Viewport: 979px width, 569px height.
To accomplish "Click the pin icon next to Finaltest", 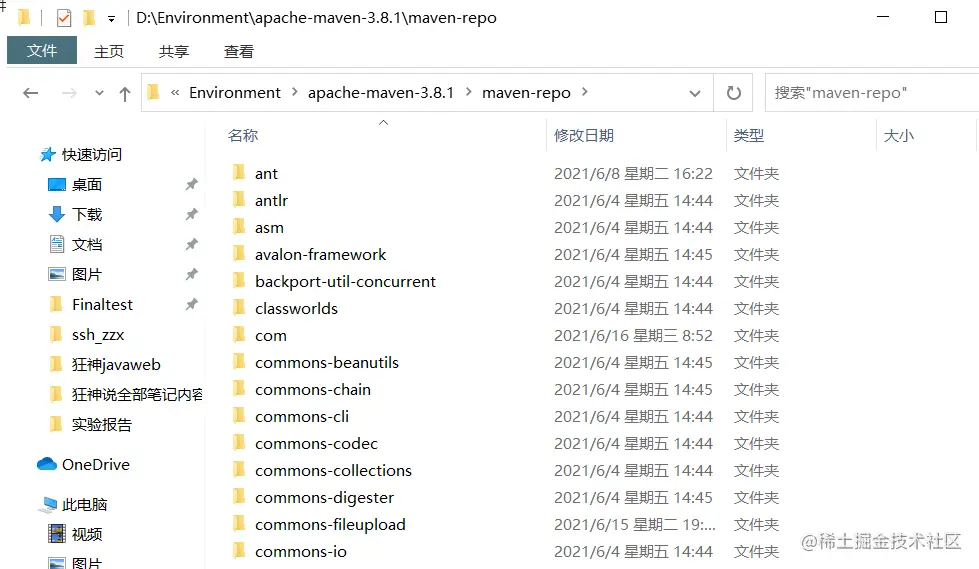I will coord(192,304).
